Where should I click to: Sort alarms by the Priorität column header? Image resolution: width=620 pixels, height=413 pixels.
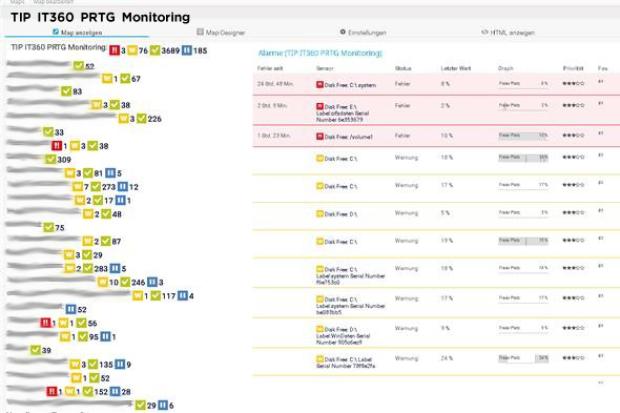tap(573, 68)
